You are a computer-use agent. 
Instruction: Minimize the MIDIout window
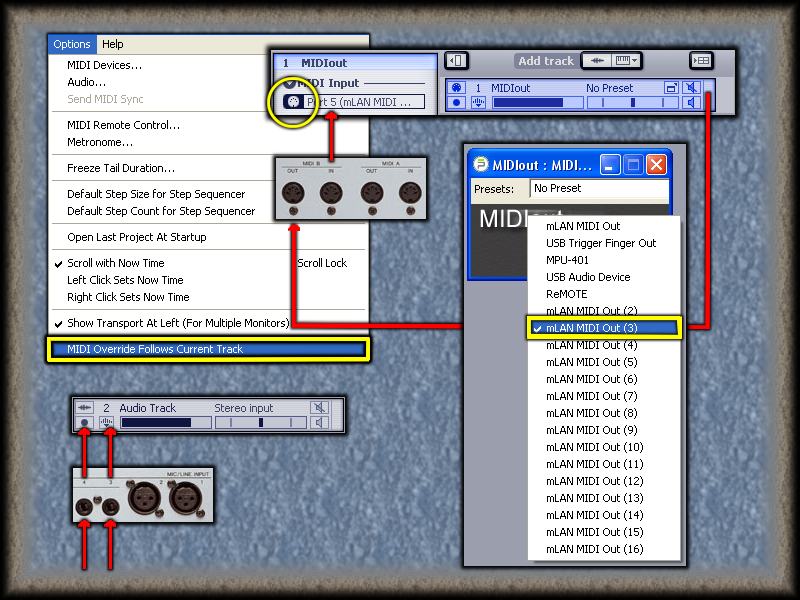(x=610, y=165)
